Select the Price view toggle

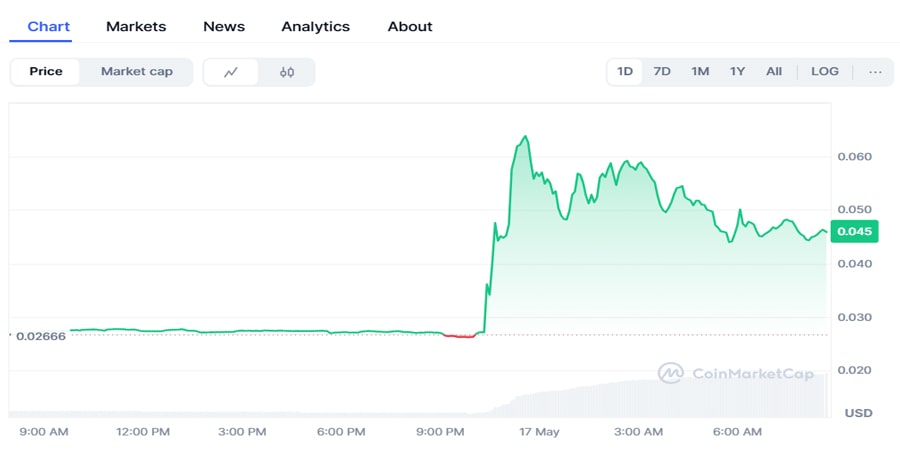(x=46, y=72)
